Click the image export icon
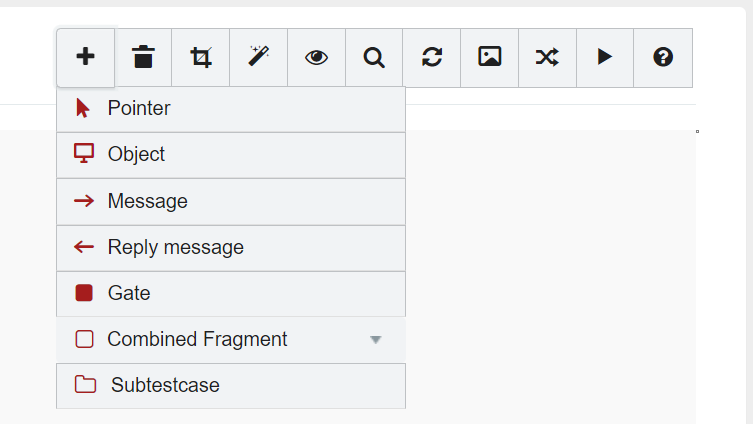The width and height of the screenshot is (753, 424). tap(489, 57)
